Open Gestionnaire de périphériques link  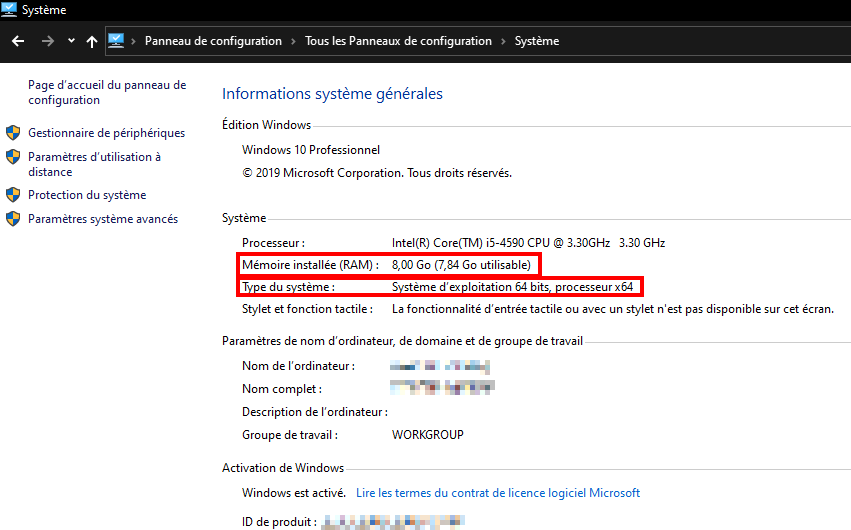click(106, 133)
